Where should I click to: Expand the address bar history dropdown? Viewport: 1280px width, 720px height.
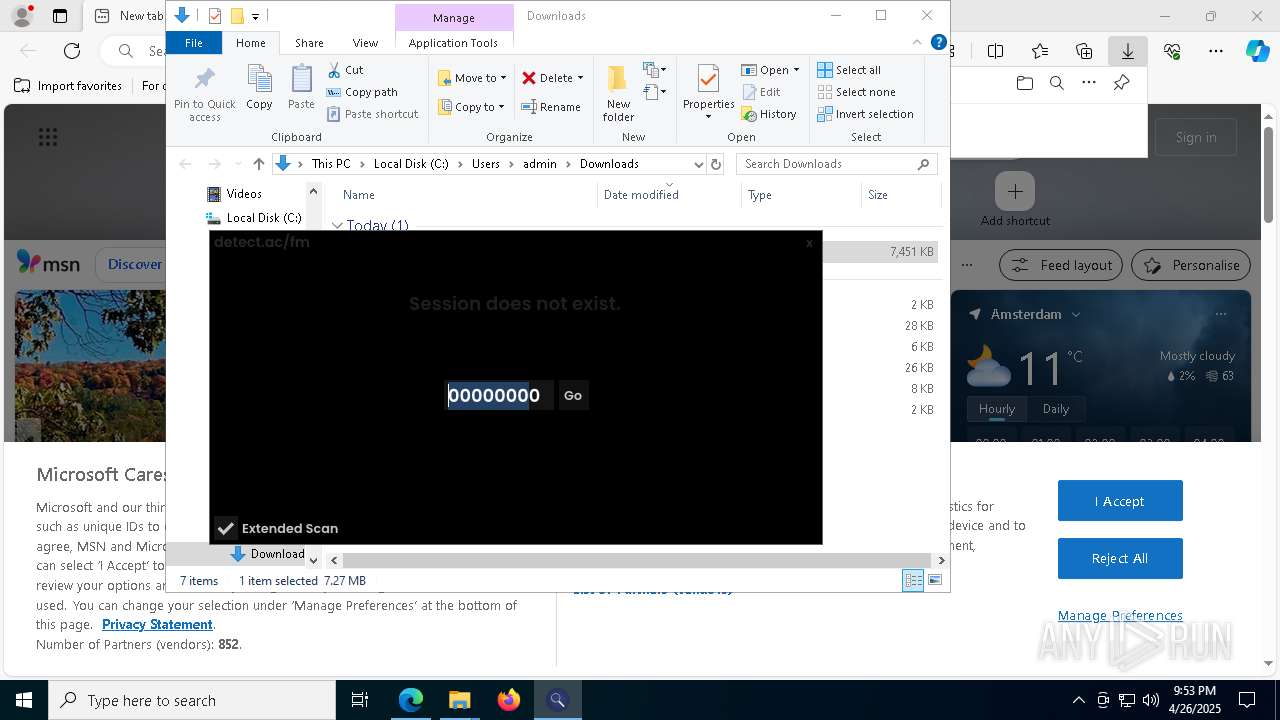698,164
